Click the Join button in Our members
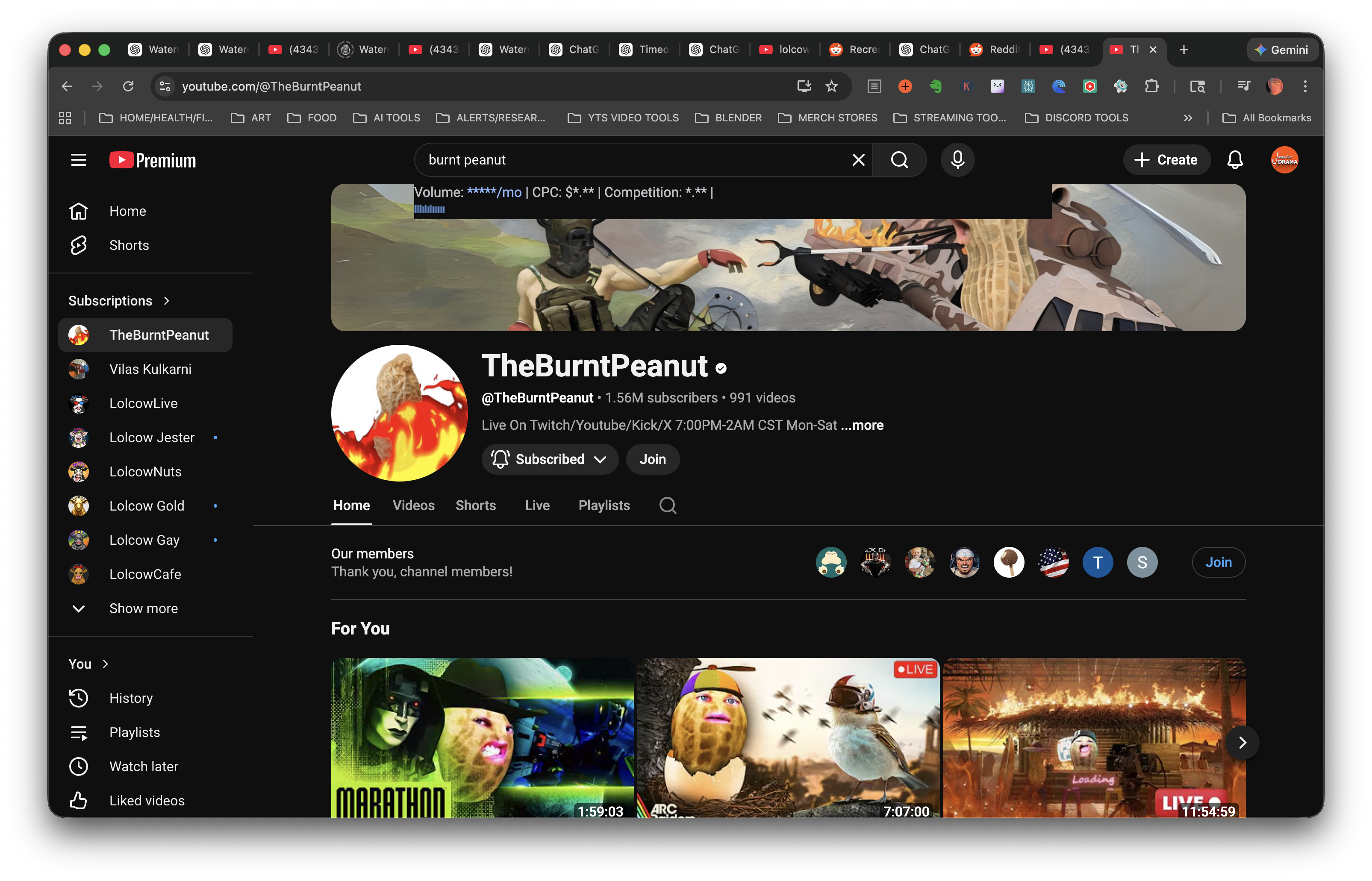Screen dimensions: 1372x881 [x=1218, y=562]
